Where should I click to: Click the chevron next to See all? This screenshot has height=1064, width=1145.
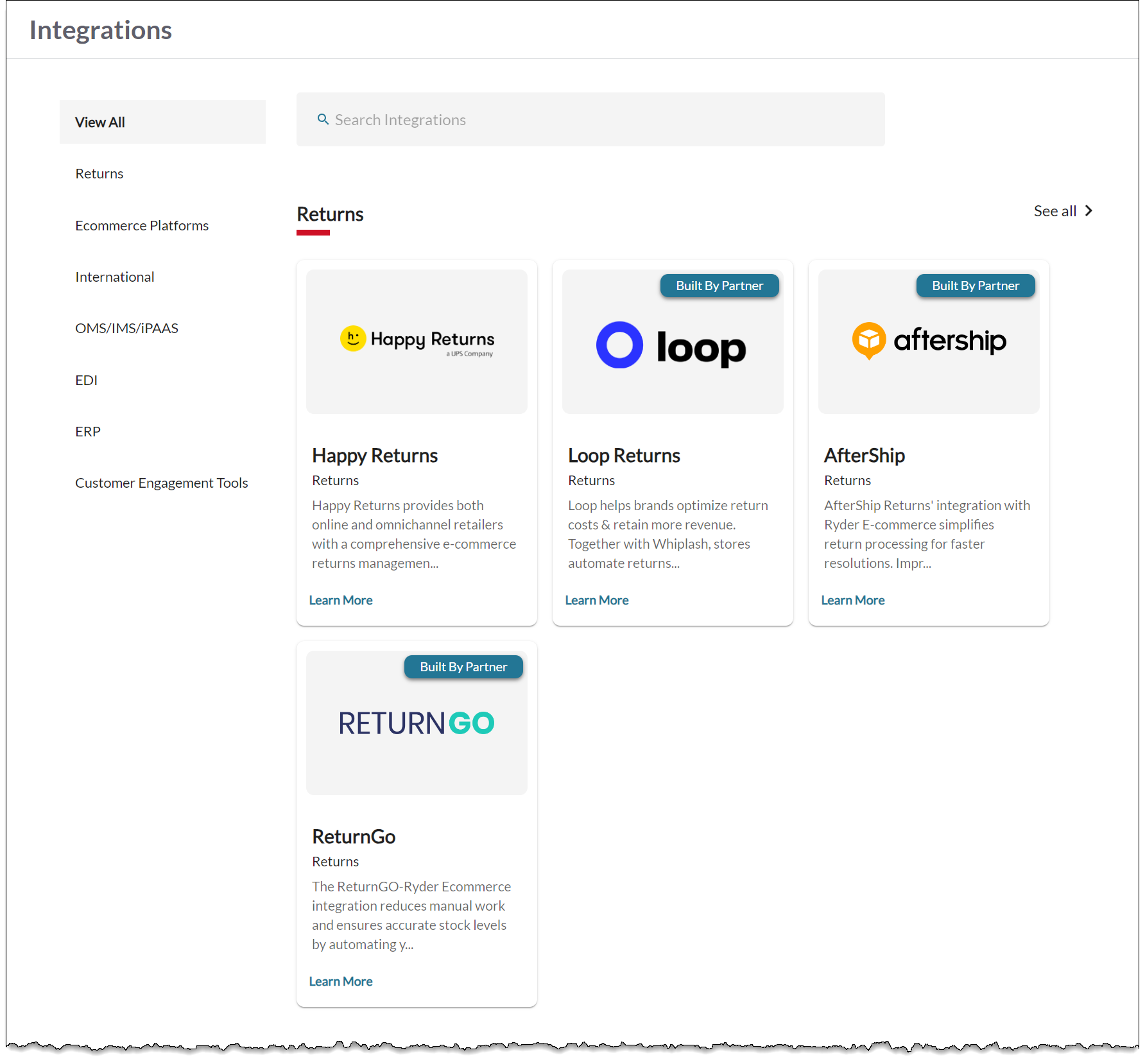(x=1089, y=210)
